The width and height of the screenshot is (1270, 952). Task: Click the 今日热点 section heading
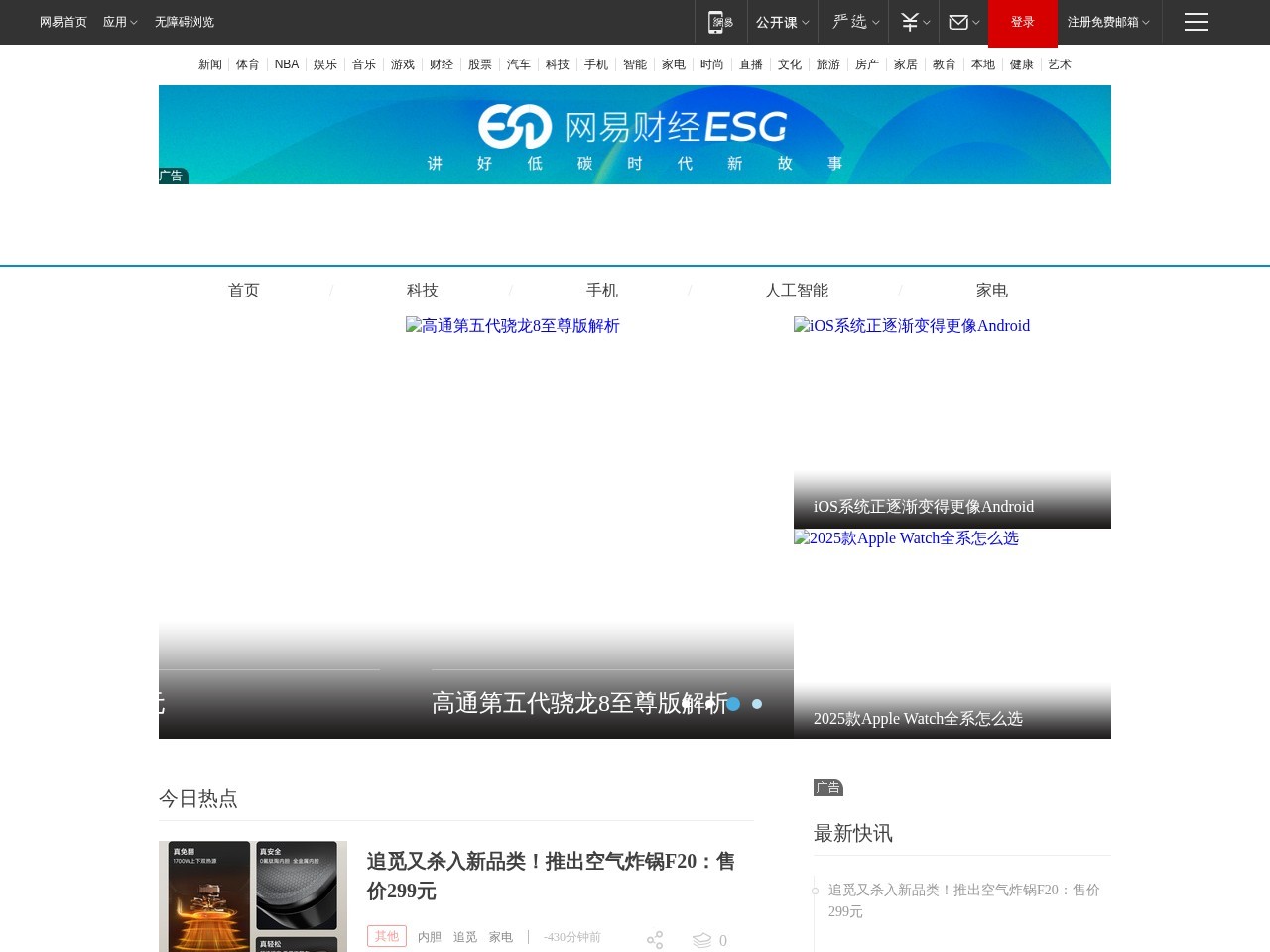click(198, 799)
